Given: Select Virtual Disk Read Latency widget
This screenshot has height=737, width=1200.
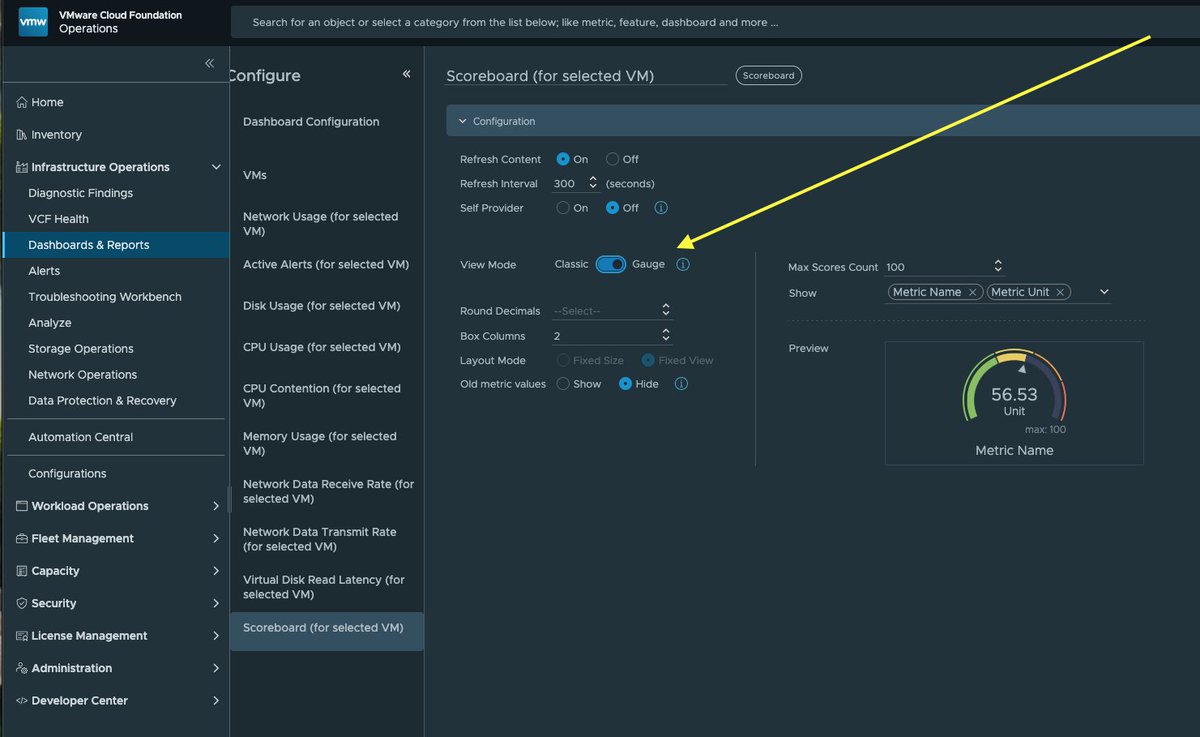Looking at the screenshot, I should [x=324, y=587].
